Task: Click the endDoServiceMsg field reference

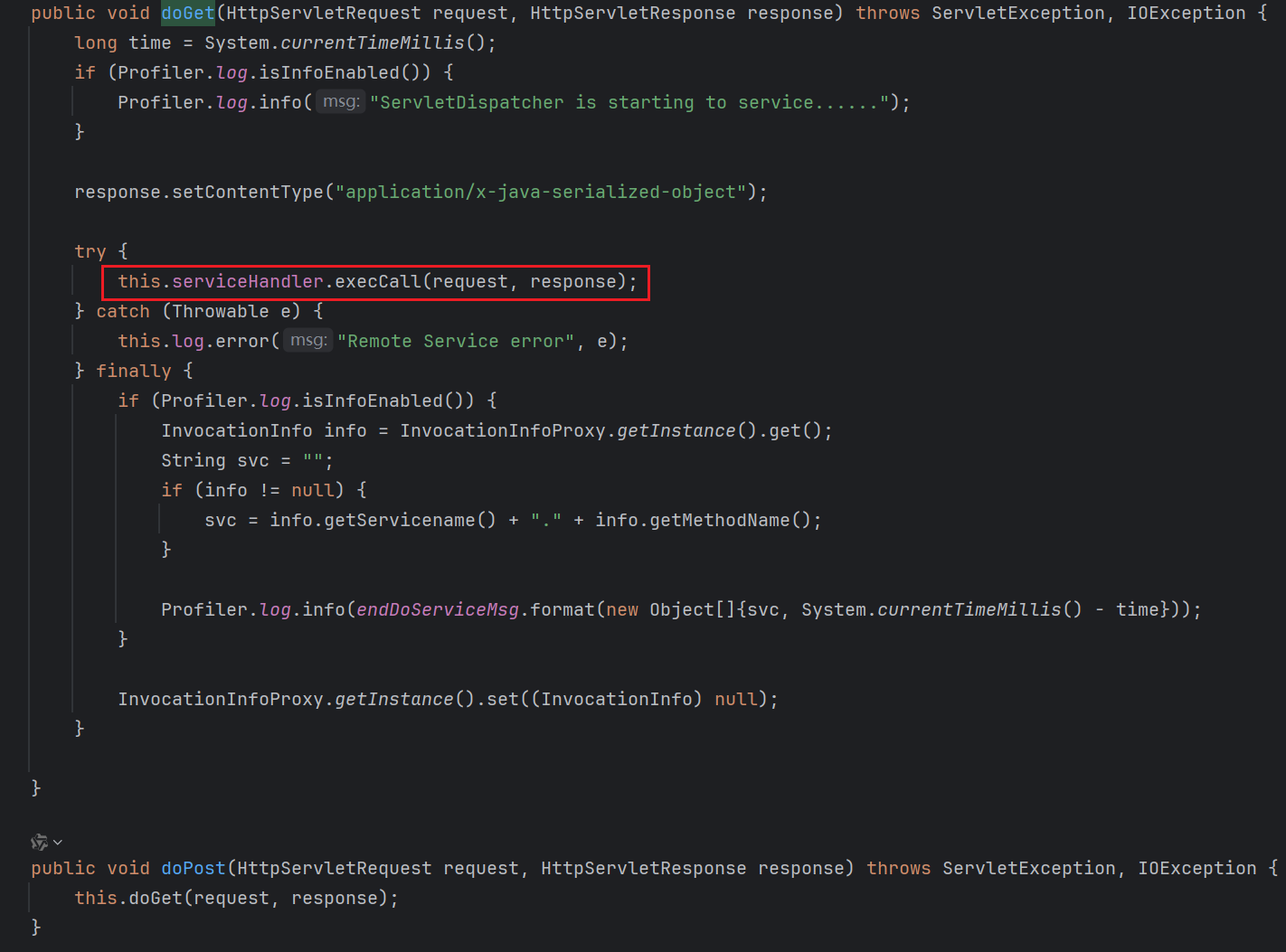Action: [x=438, y=609]
